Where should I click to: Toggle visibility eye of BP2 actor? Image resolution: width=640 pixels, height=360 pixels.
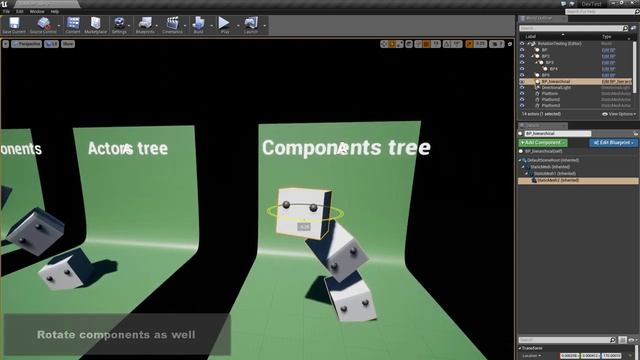click(522, 56)
